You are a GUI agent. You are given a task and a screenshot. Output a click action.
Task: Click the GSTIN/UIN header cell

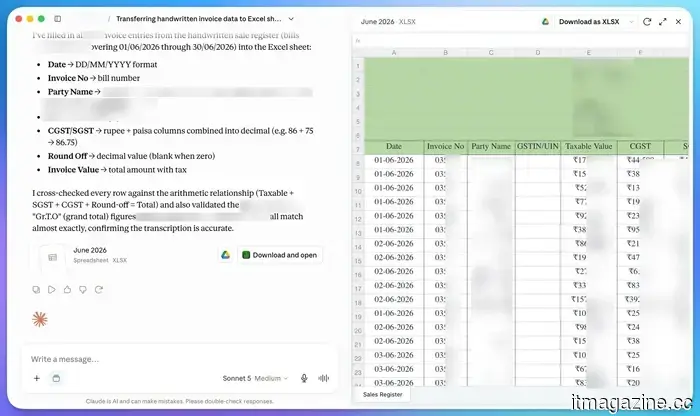538,146
